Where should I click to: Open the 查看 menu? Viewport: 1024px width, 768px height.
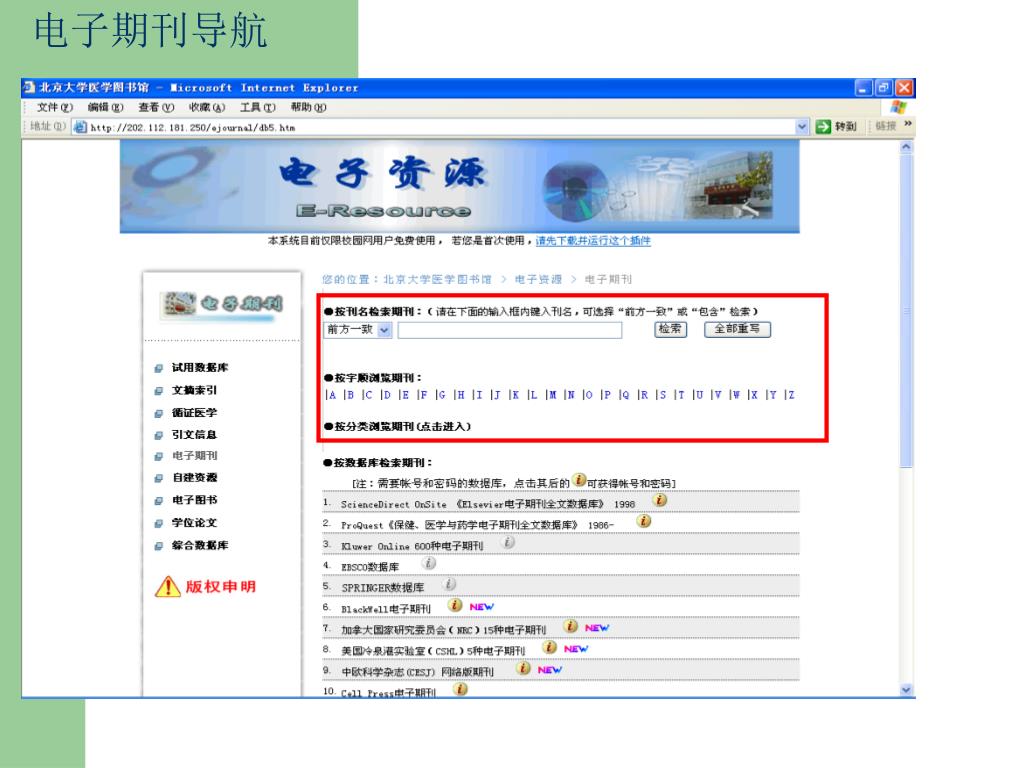[x=155, y=107]
